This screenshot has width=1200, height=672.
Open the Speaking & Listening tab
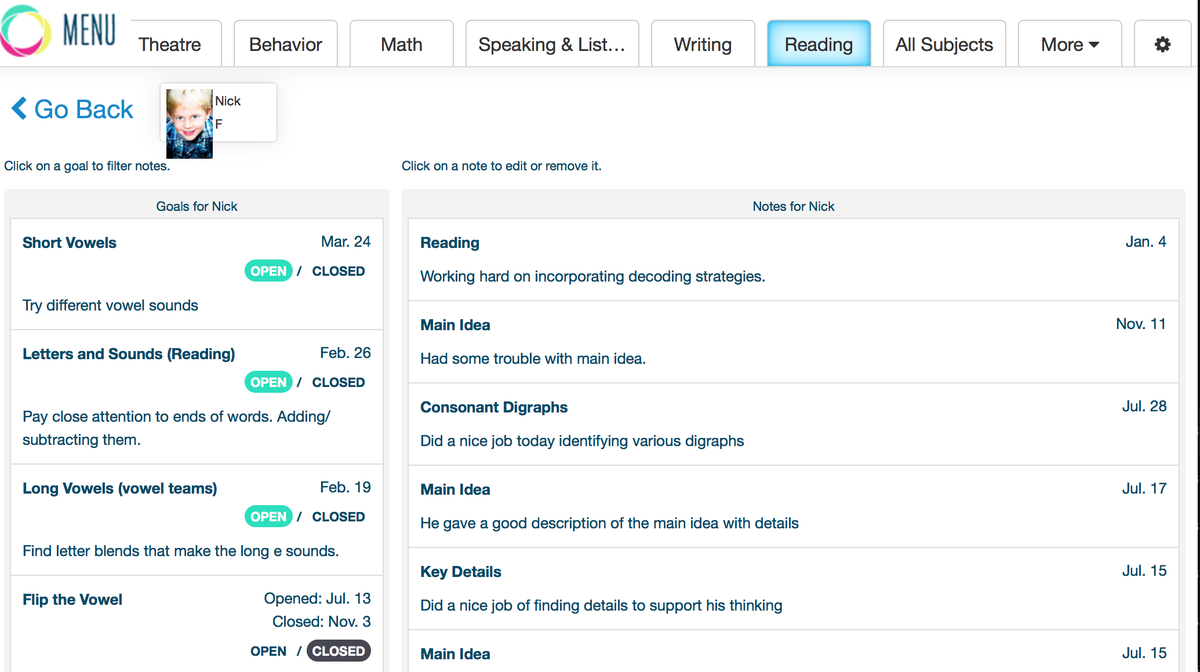click(551, 44)
